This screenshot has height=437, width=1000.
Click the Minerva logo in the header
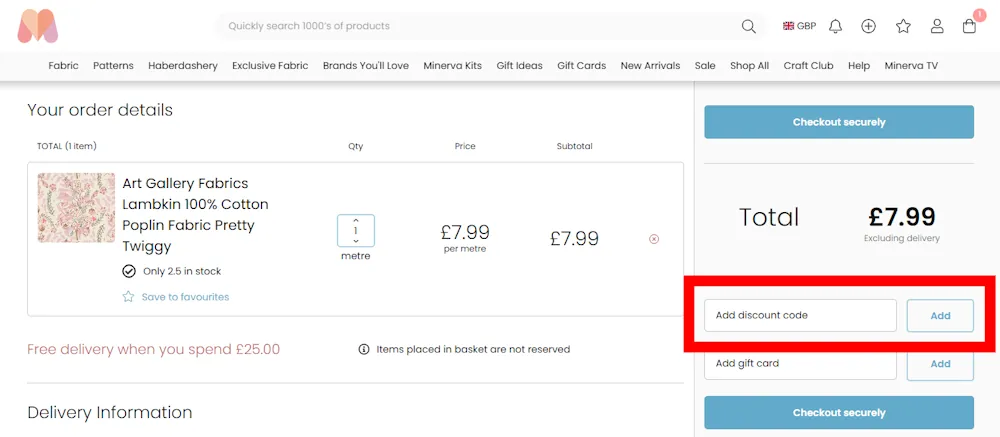38,26
